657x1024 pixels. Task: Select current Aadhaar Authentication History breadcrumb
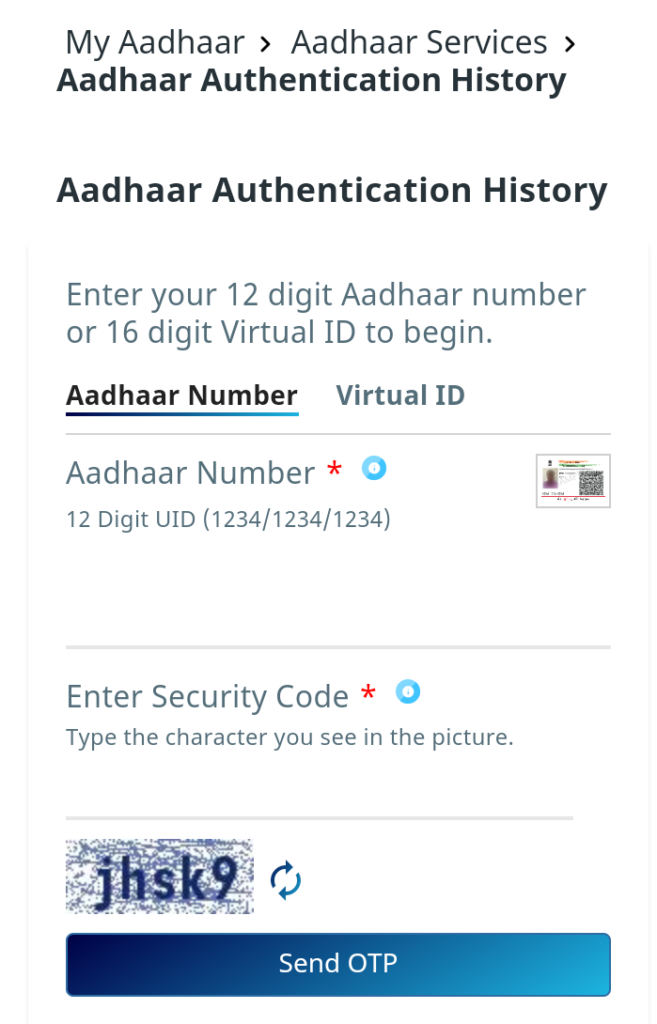(x=312, y=81)
